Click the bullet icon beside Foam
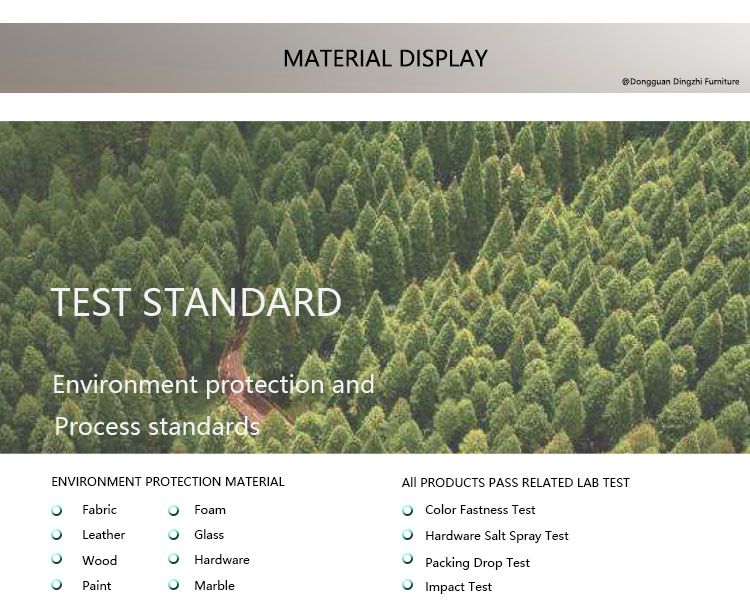 coord(174,510)
